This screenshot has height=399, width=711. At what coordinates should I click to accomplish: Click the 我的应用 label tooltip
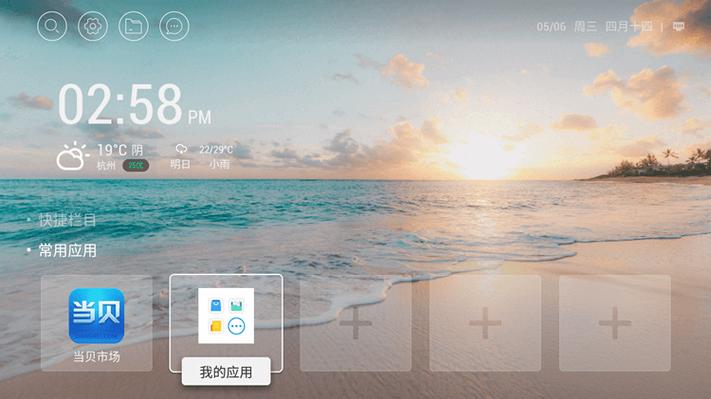pyautogui.click(x=226, y=372)
